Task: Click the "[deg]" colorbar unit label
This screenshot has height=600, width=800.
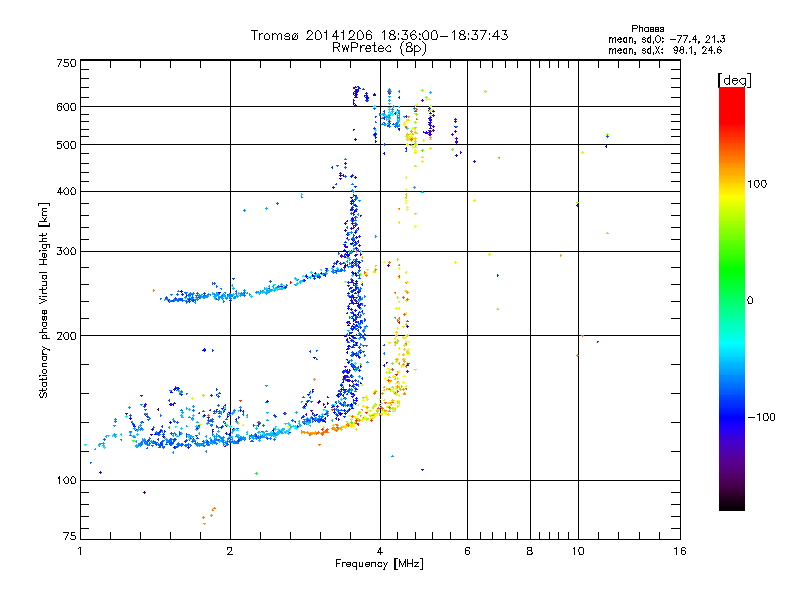Action: pos(734,80)
